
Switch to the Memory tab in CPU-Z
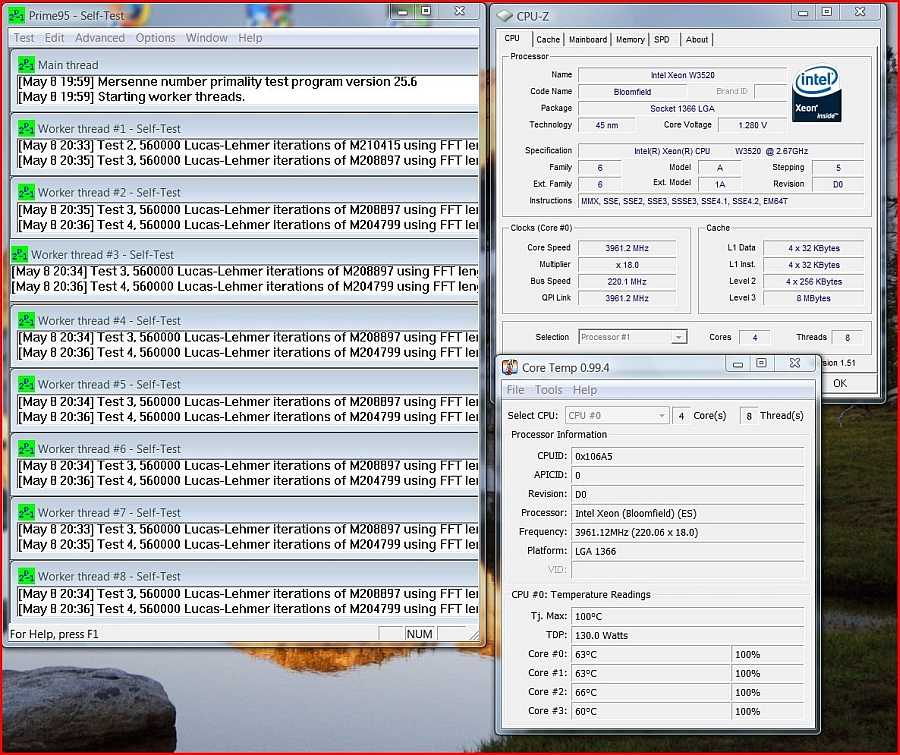(x=630, y=40)
